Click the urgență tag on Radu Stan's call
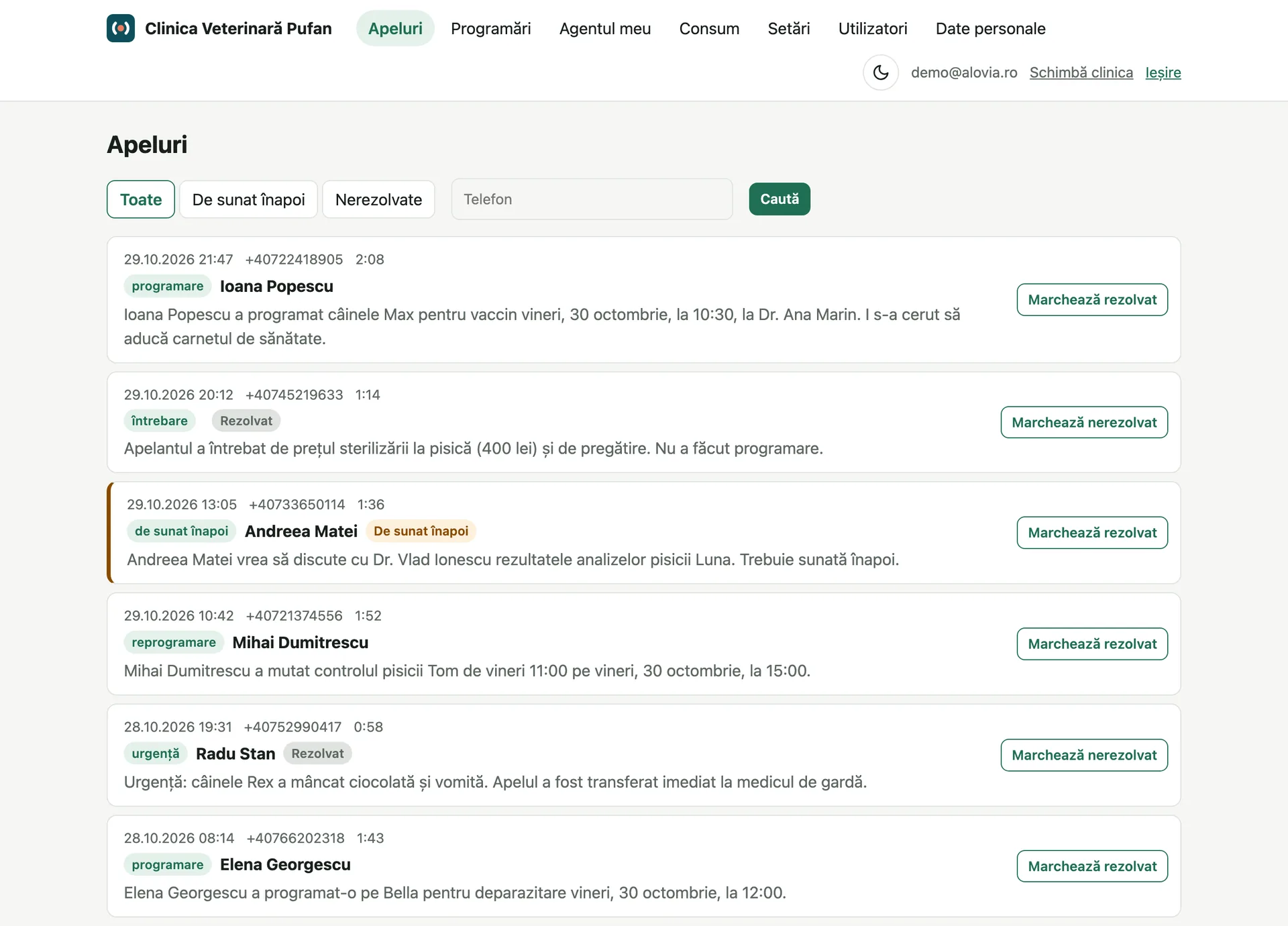The width and height of the screenshot is (1288, 926). (x=156, y=754)
